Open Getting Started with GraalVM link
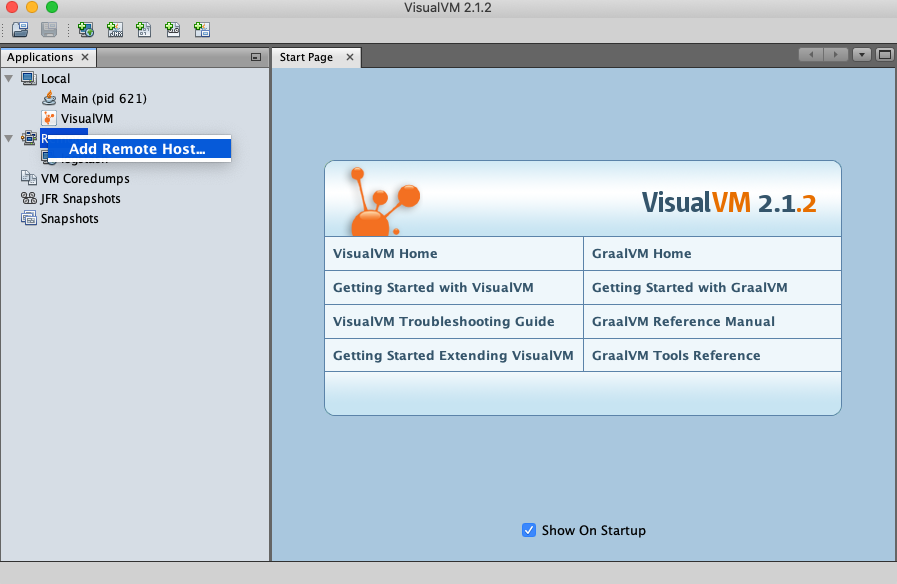897x584 pixels. pyautogui.click(x=689, y=287)
